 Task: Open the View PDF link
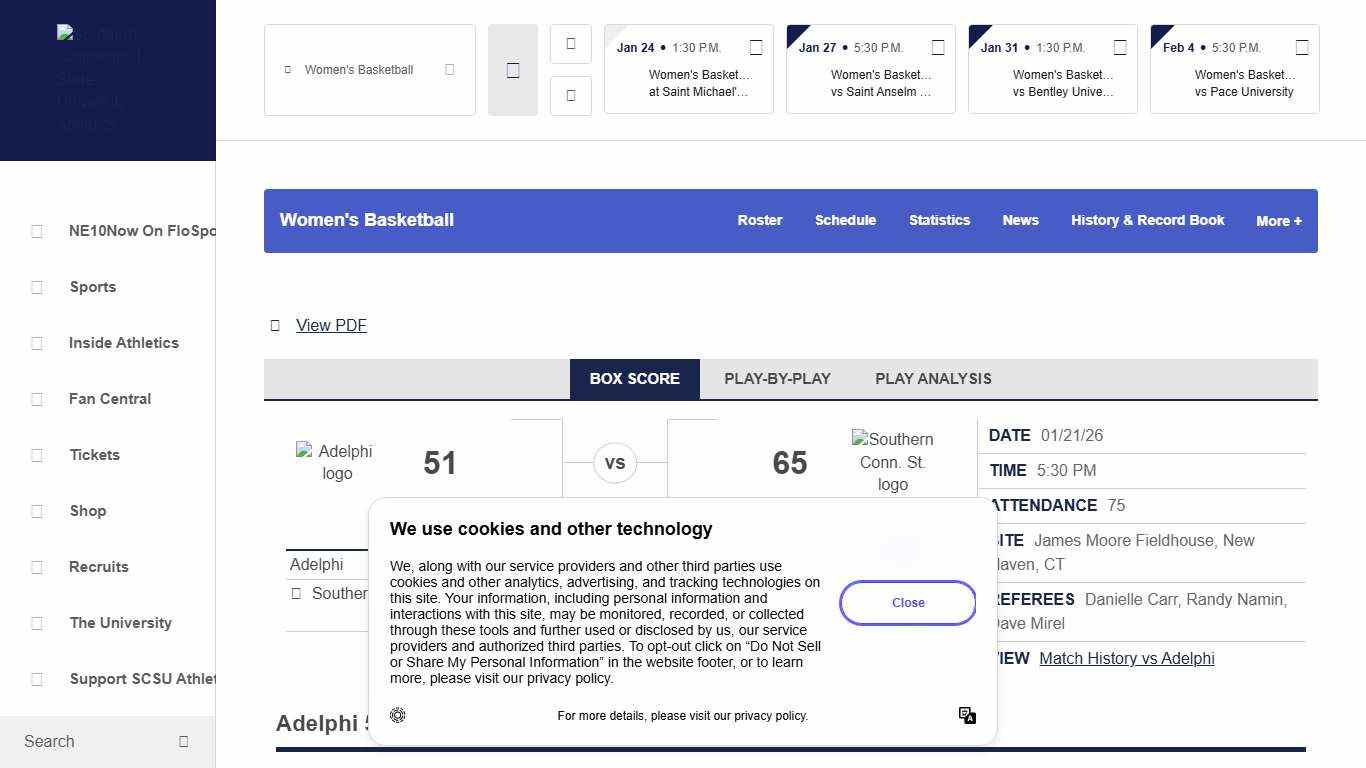[x=331, y=326]
